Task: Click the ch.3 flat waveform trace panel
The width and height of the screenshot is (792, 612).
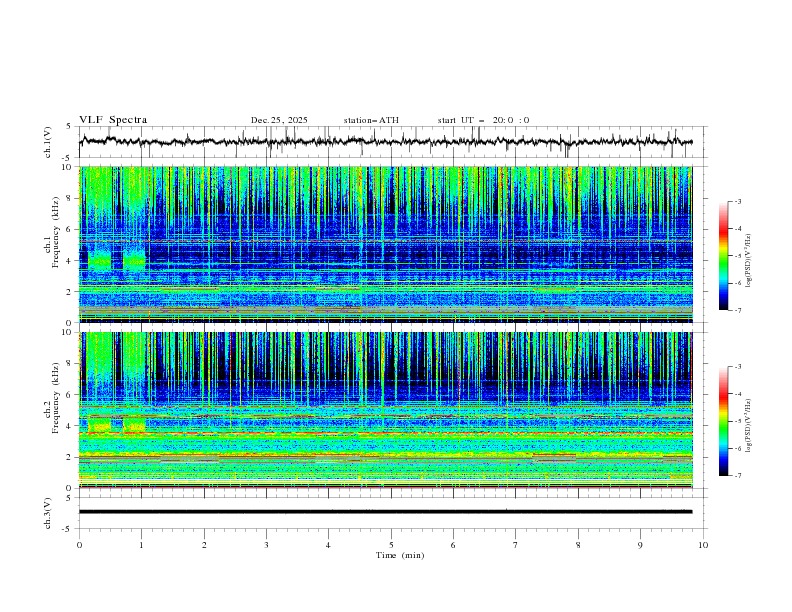Action: (393, 513)
